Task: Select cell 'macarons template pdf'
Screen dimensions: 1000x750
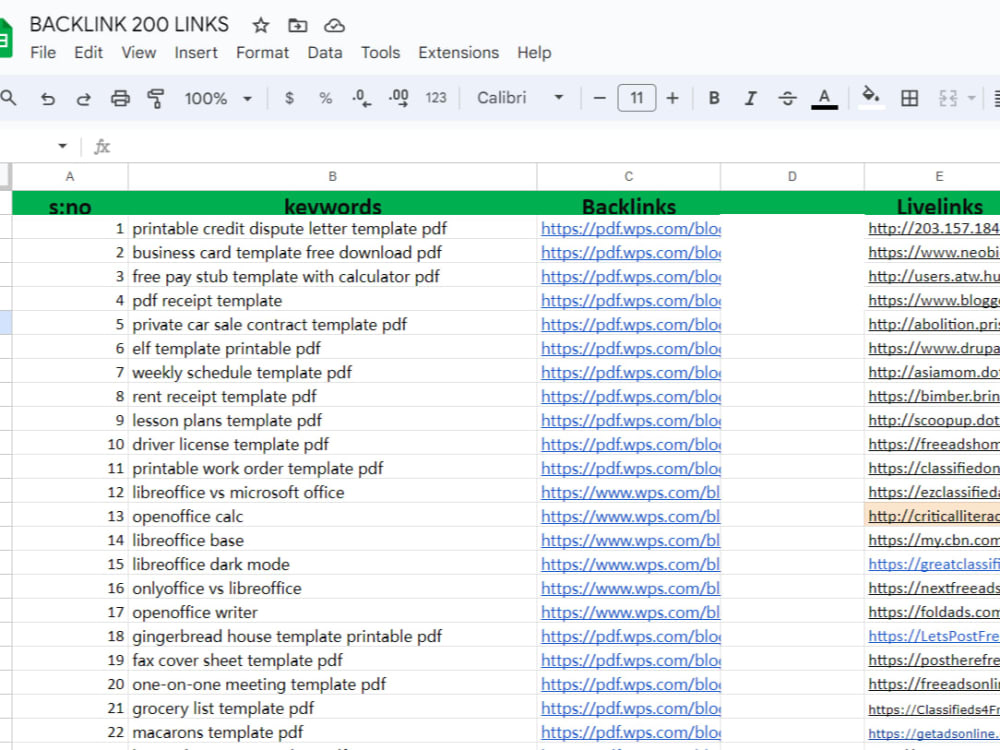Action: pos(332,732)
